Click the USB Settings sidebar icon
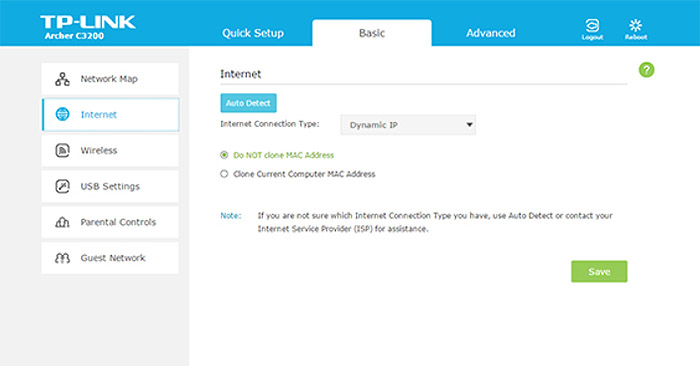The height and width of the screenshot is (366, 700). (x=62, y=186)
